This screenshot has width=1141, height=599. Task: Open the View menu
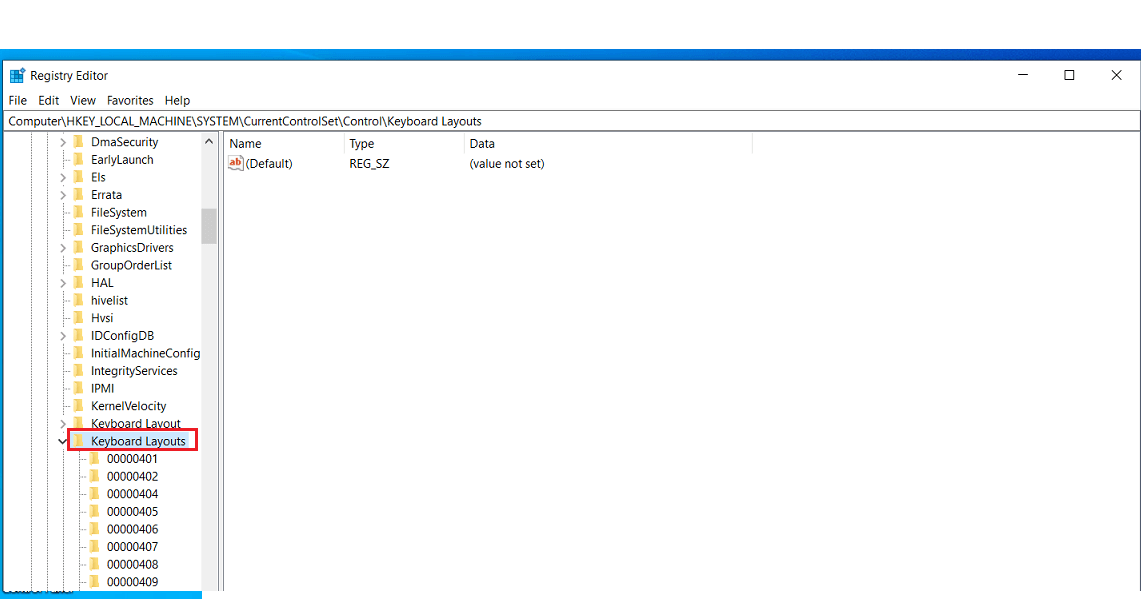coord(83,100)
